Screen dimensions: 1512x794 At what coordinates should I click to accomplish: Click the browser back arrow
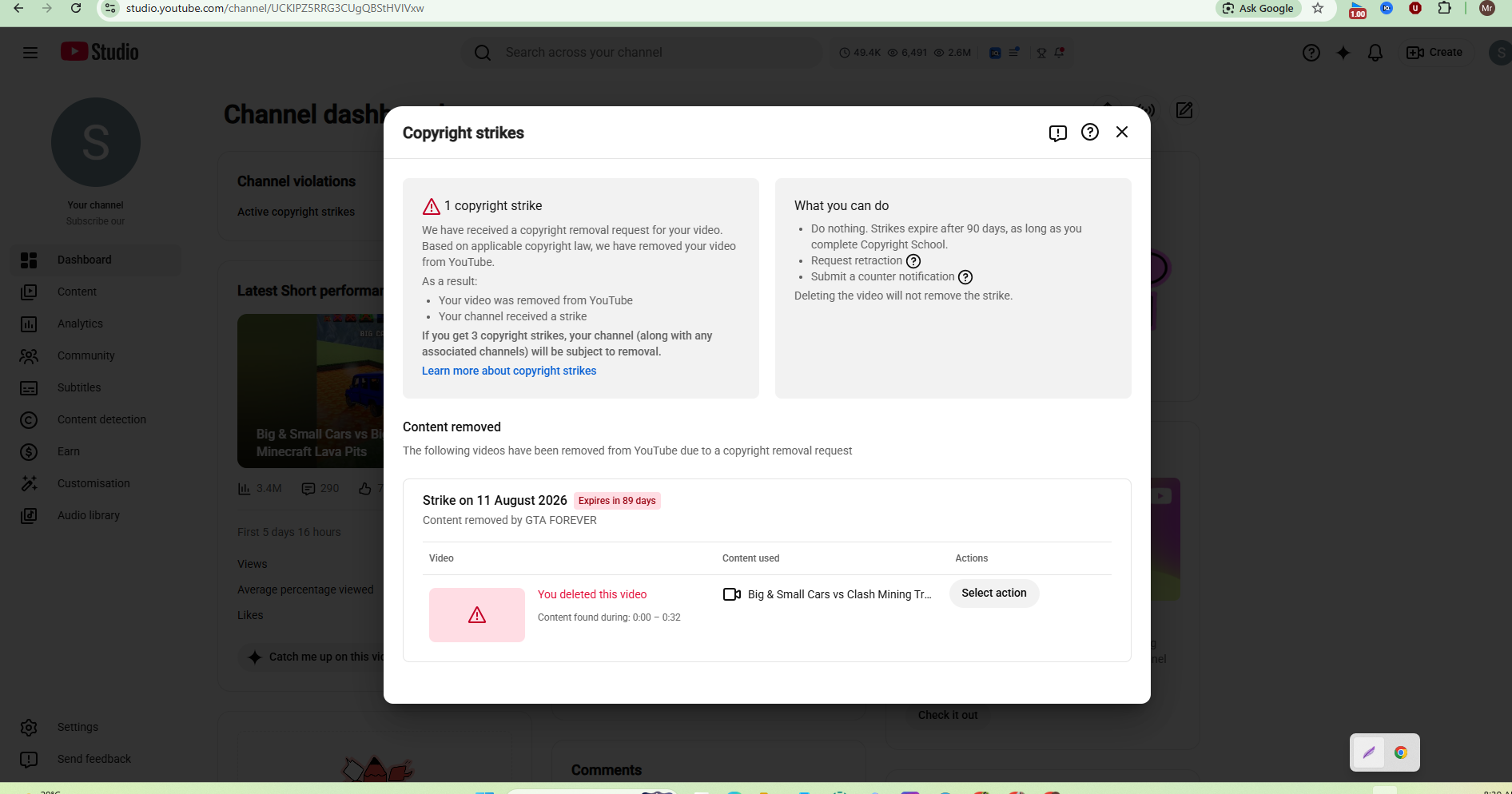[x=18, y=8]
